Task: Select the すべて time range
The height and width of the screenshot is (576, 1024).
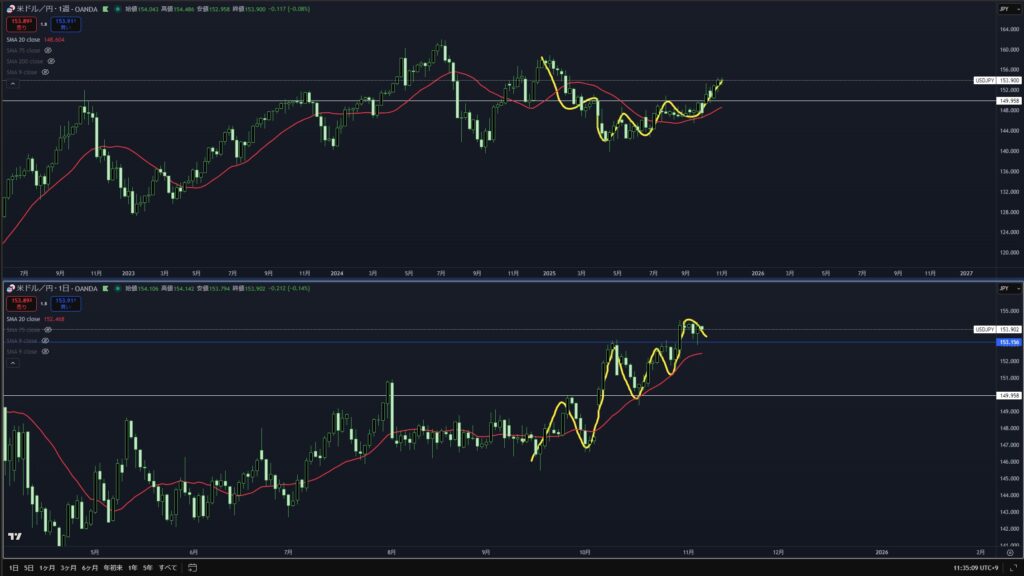Action: tap(168, 567)
